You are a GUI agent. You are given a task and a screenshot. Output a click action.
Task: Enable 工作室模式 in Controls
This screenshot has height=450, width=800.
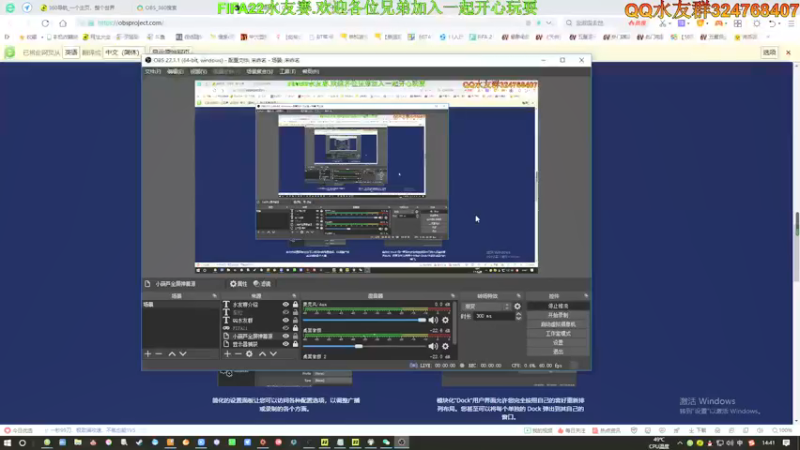[x=558, y=334]
